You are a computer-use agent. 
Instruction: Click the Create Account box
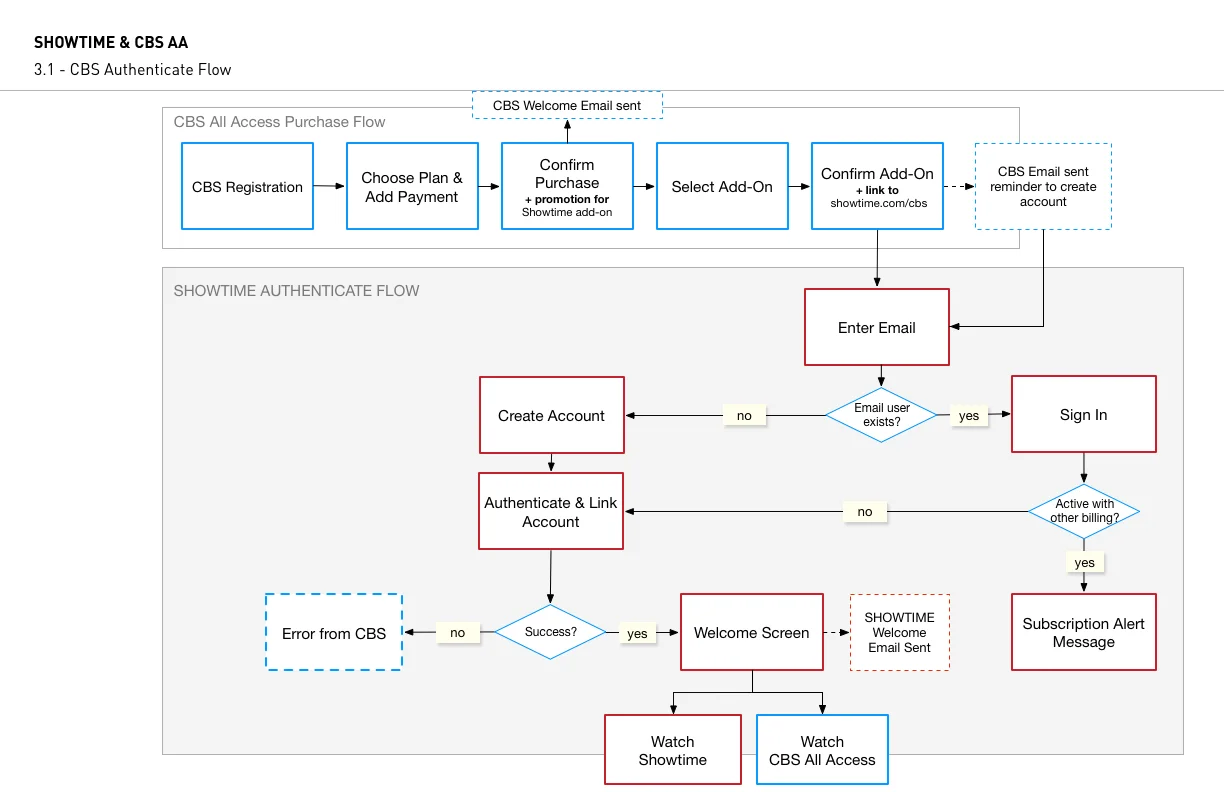pos(552,415)
